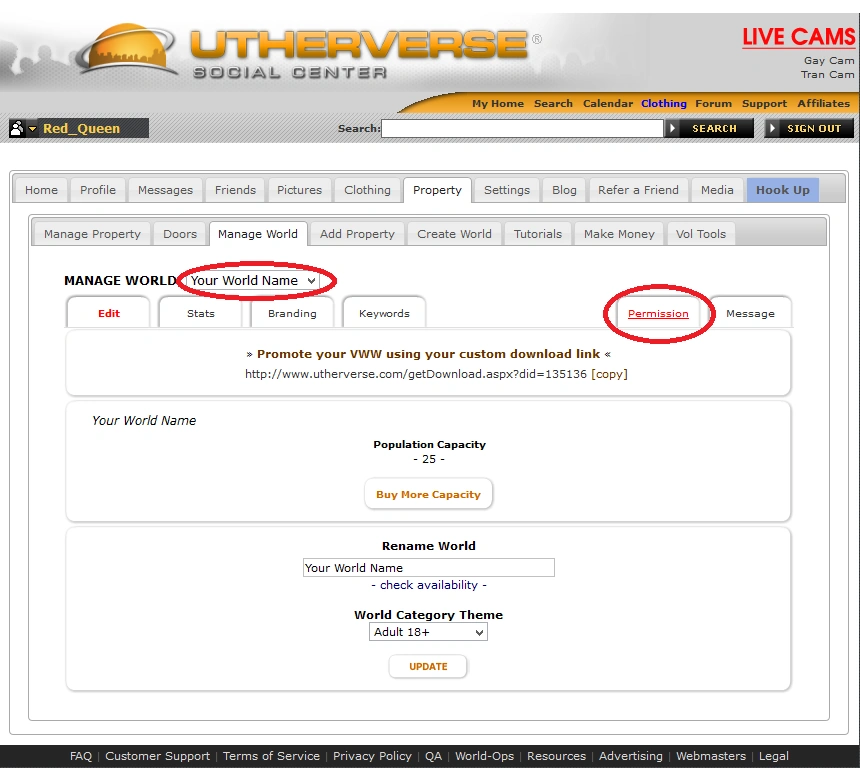Open the Stats world tab
The width and height of the screenshot is (860, 768).
[x=200, y=313]
